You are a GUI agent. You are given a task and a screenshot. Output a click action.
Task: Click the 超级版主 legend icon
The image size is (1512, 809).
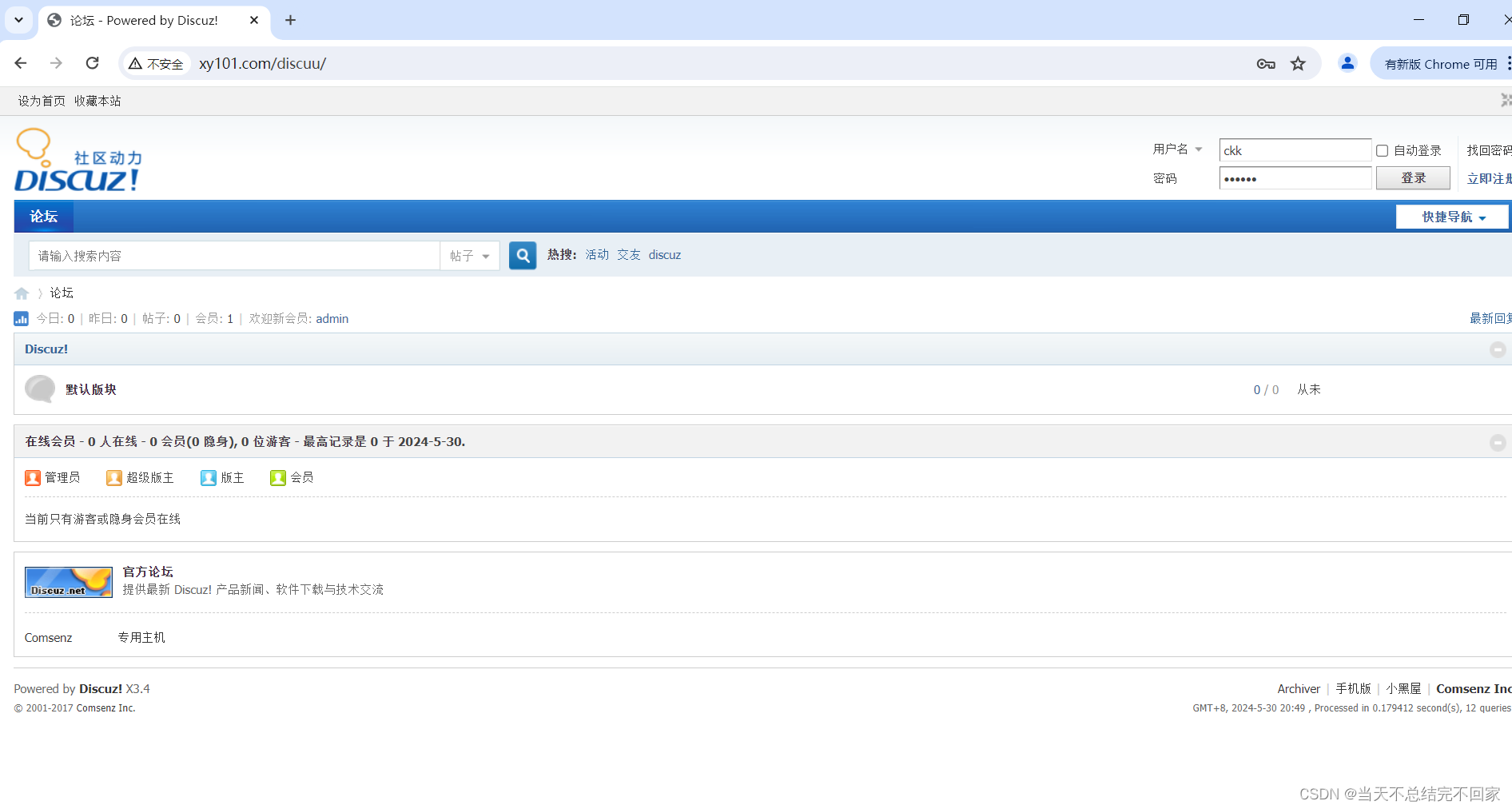[x=114, y=478]
